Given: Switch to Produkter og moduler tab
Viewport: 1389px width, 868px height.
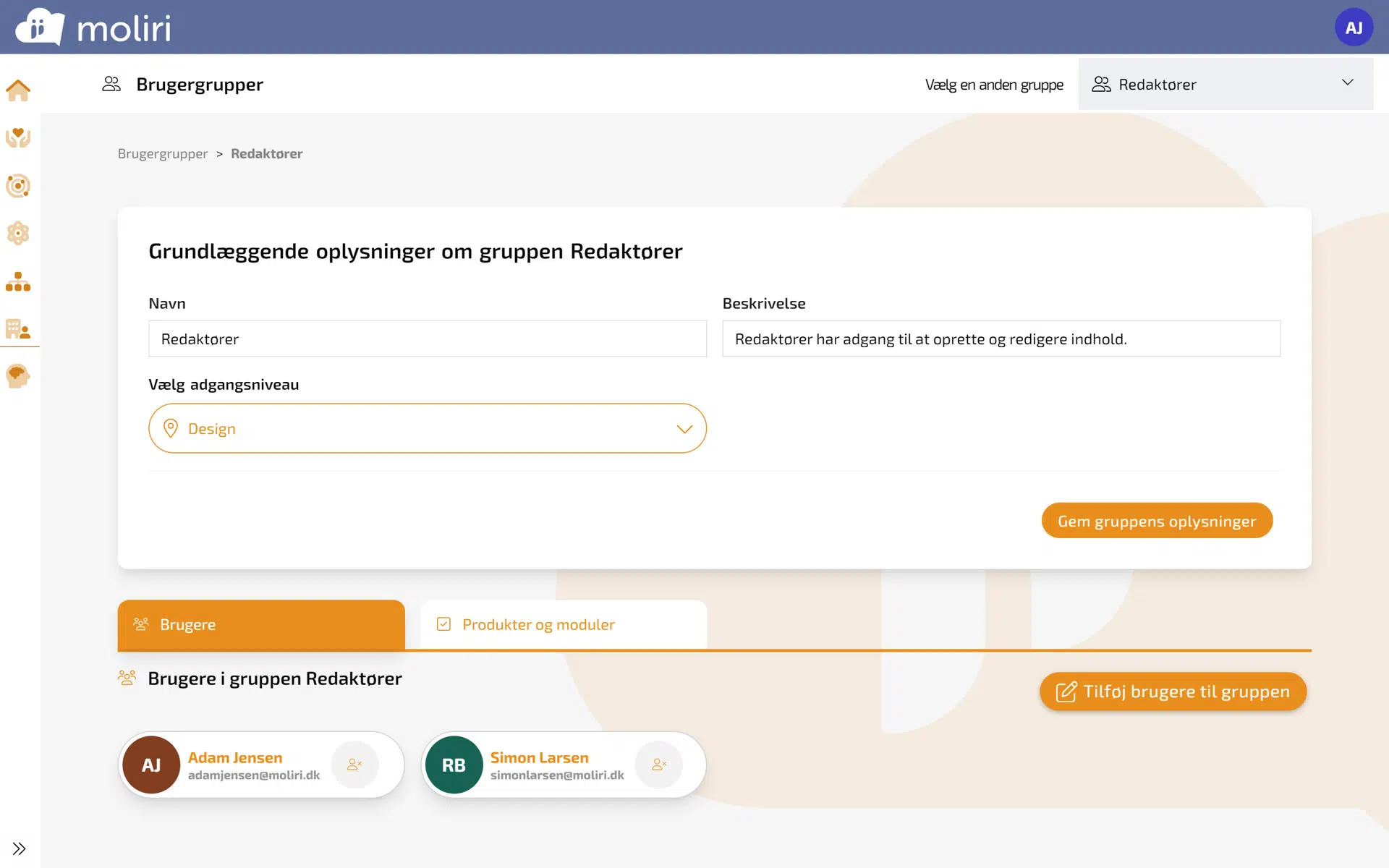Looking at the screenshot, I should (x=563, y=624).
